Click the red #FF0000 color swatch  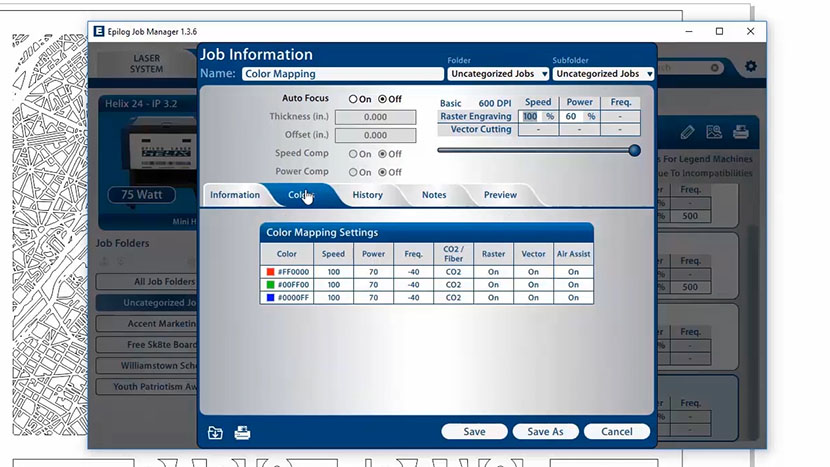[269, 271]
